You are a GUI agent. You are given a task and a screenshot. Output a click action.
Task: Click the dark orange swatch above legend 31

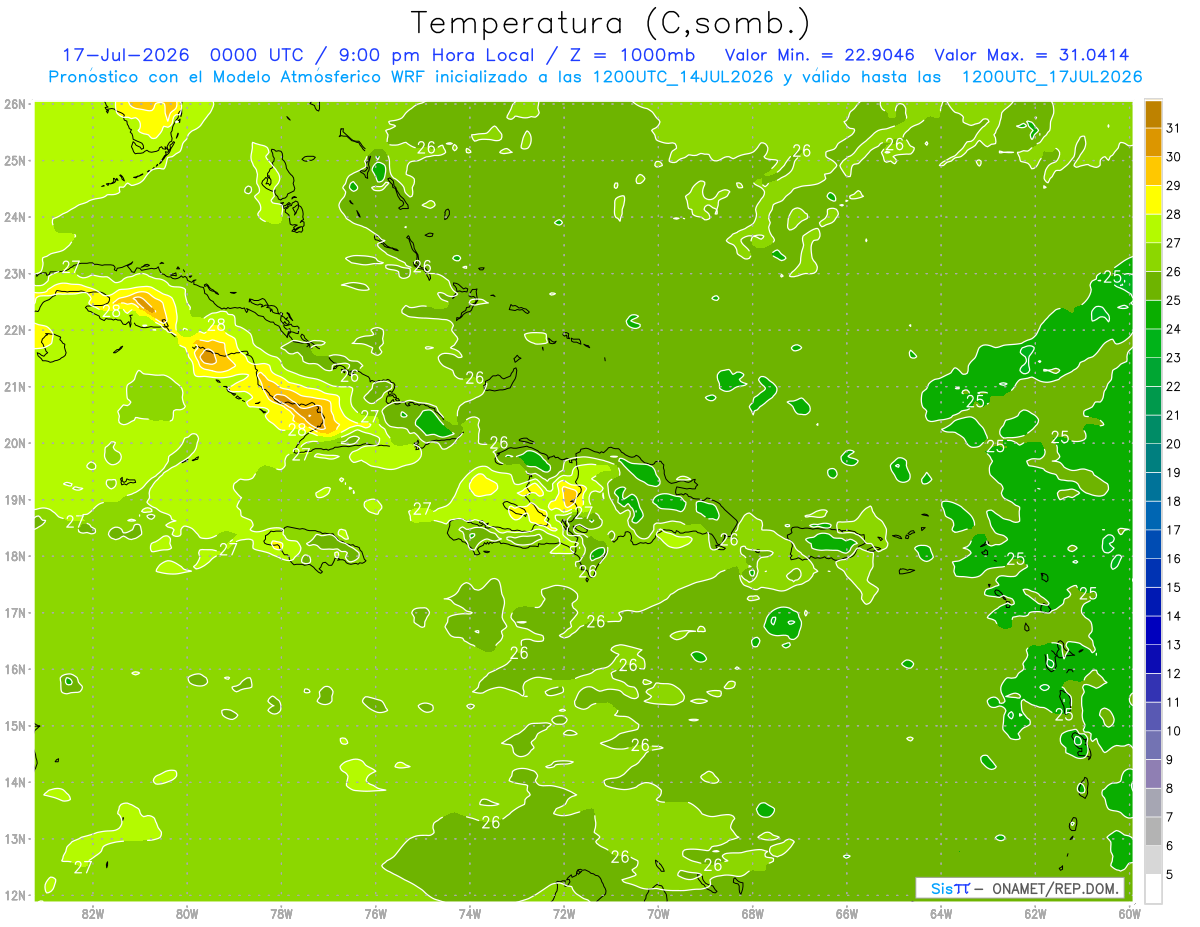1153,114
